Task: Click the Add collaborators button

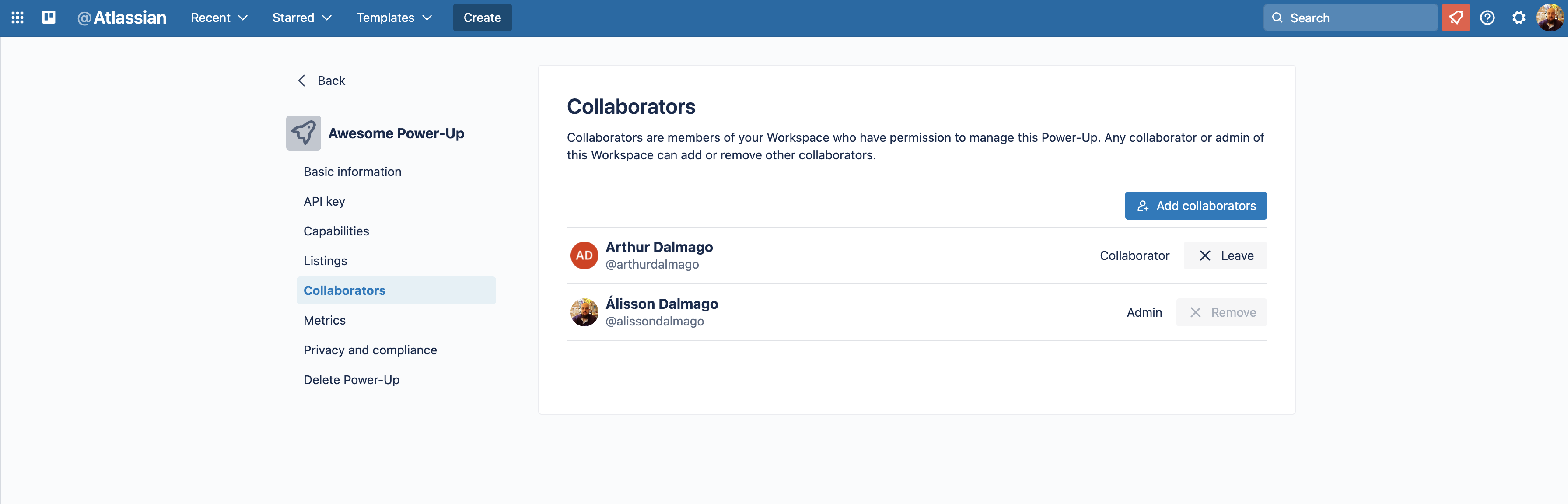Action: coord(1196,206)
